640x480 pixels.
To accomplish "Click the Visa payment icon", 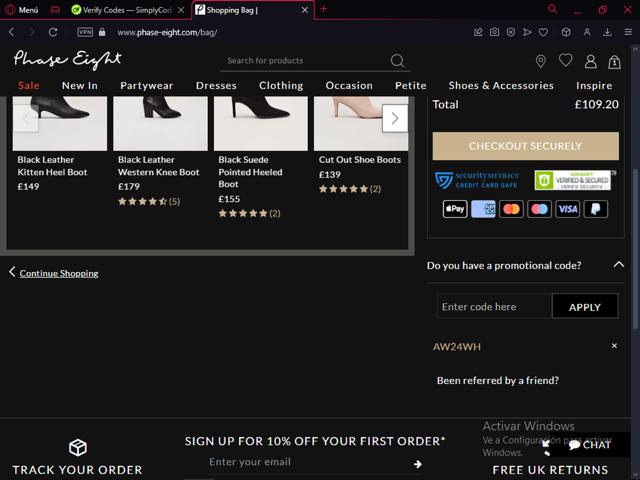I will click(567, 209).
